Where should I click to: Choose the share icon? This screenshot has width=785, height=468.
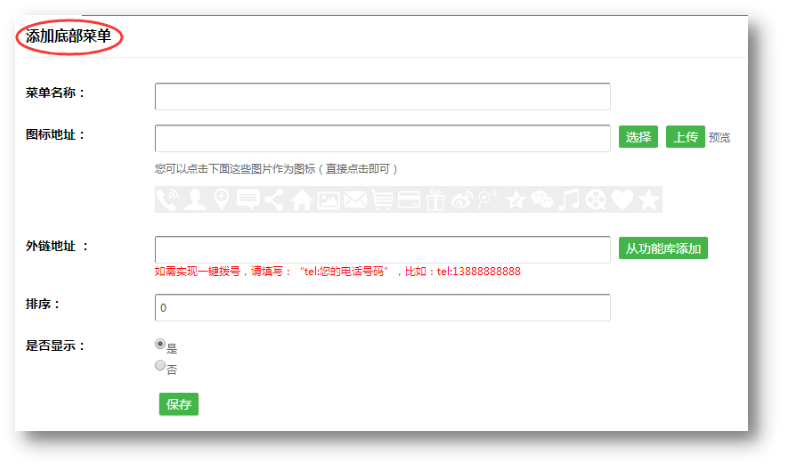(274, 200)
